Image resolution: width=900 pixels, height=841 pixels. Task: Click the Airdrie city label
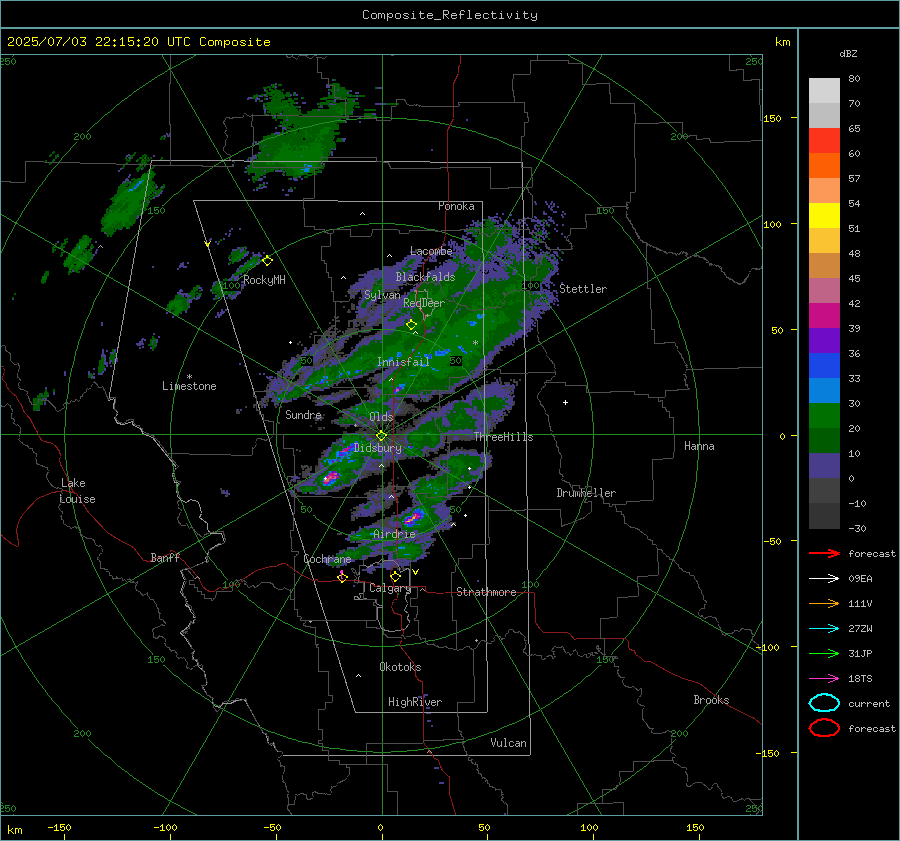[x=394, y=534]
